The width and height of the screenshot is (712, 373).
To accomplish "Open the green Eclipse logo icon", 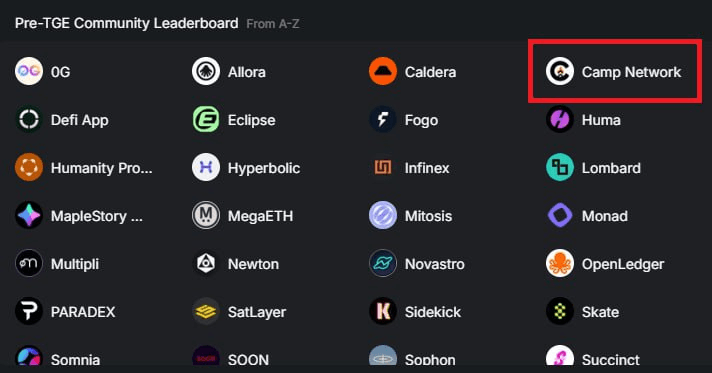I will click(206, 119).
